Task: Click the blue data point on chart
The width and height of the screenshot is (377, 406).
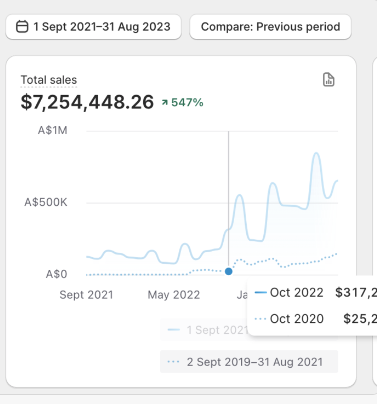Action: click(228, 271)
